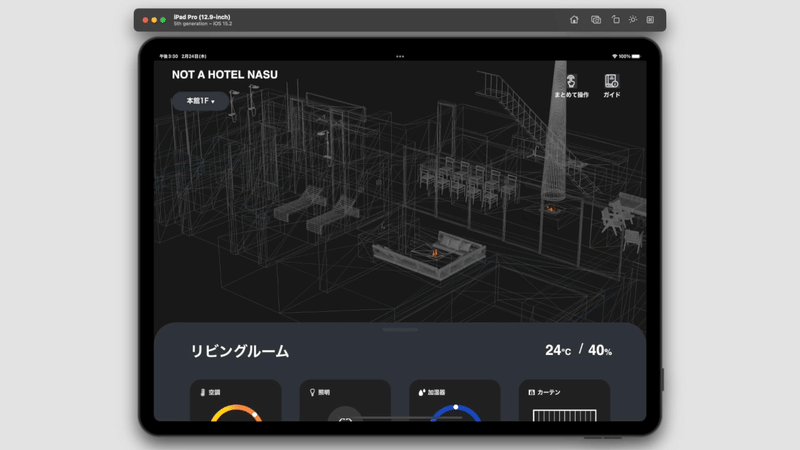The width and height of the screenshot is (800, 450).
Task: Click the three-dot multitasking indicator at top
Action: point(400,57)
